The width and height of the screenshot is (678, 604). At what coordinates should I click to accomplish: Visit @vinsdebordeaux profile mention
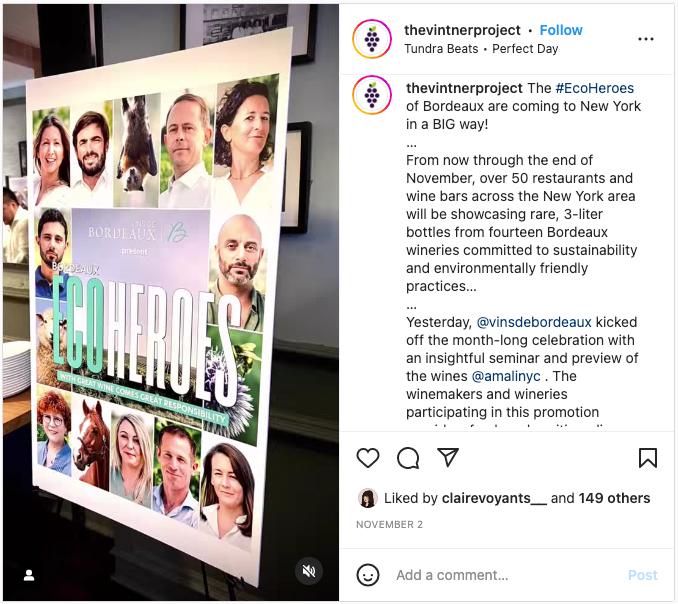534,322
